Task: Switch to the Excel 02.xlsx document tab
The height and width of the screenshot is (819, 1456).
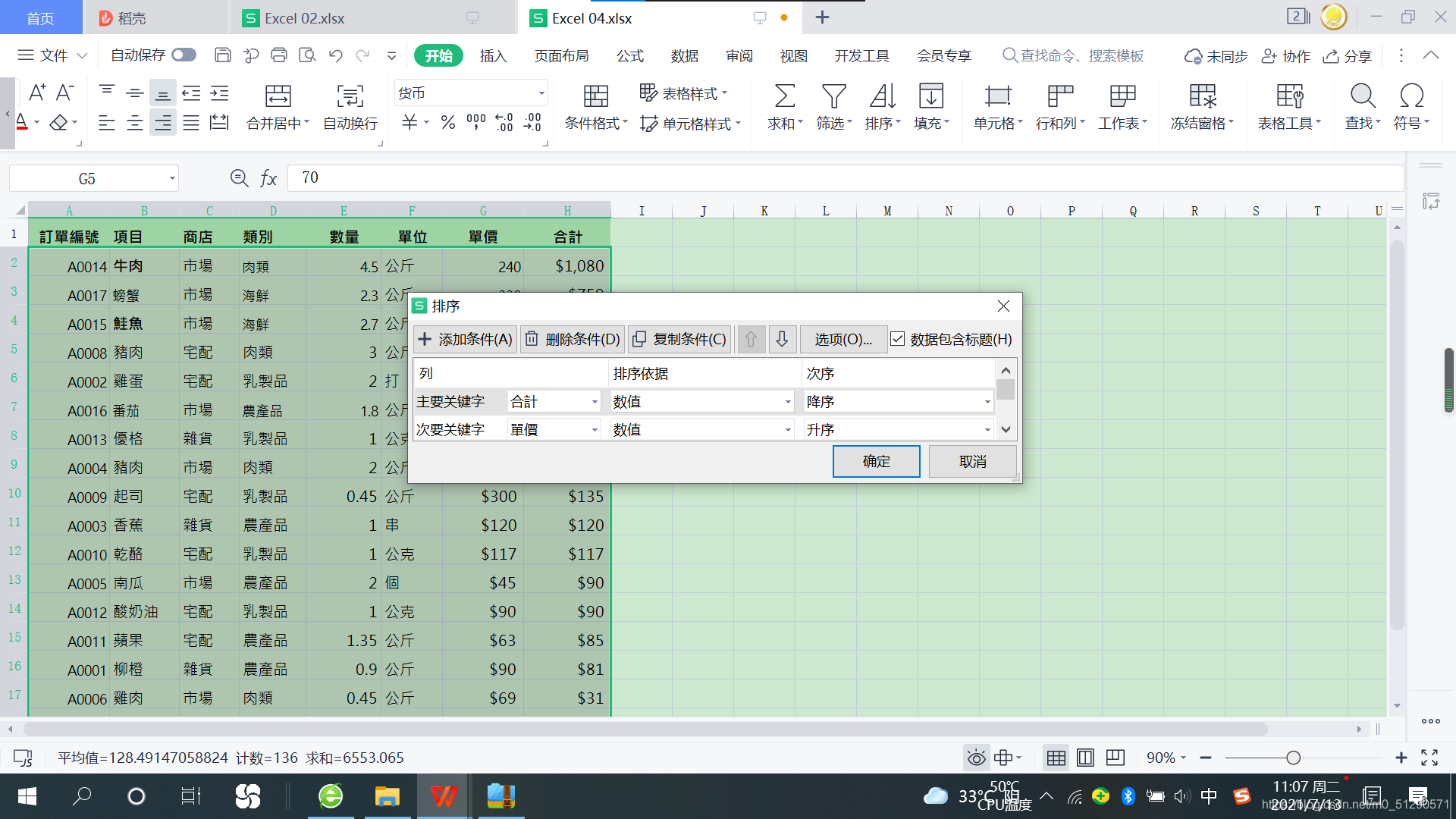Action: pyautogui.click(x=304, y=18)
